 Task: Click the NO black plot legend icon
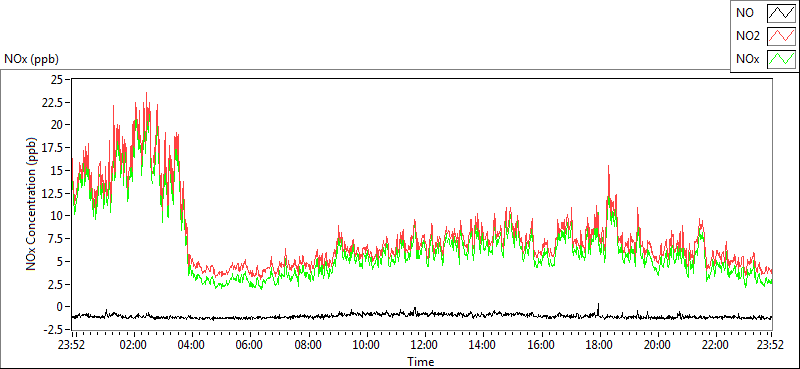point(782,13)
